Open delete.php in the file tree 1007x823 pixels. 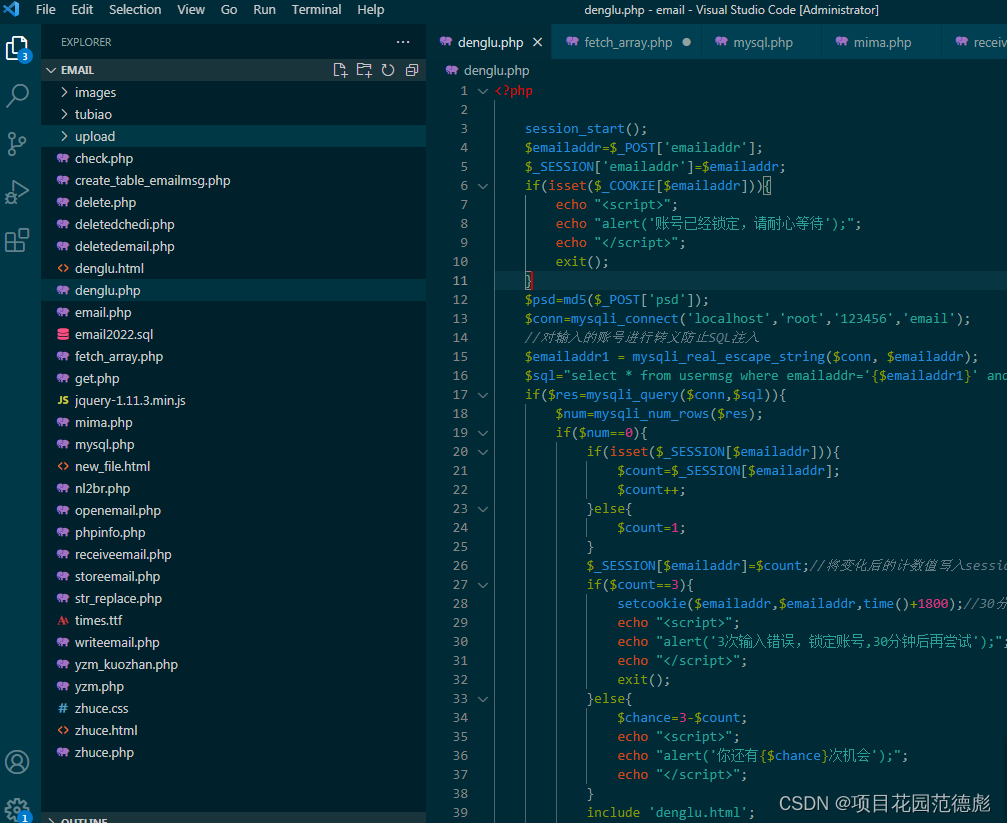click(x=233, y=202)
